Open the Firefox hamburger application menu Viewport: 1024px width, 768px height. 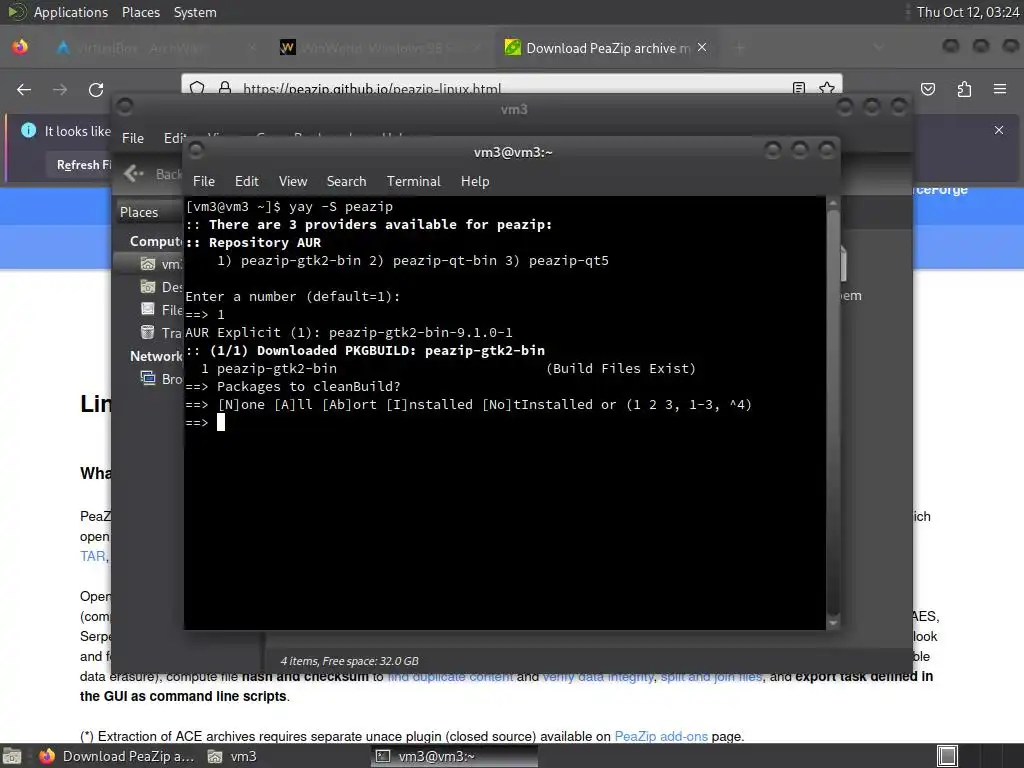click(x=1000, y=89)
